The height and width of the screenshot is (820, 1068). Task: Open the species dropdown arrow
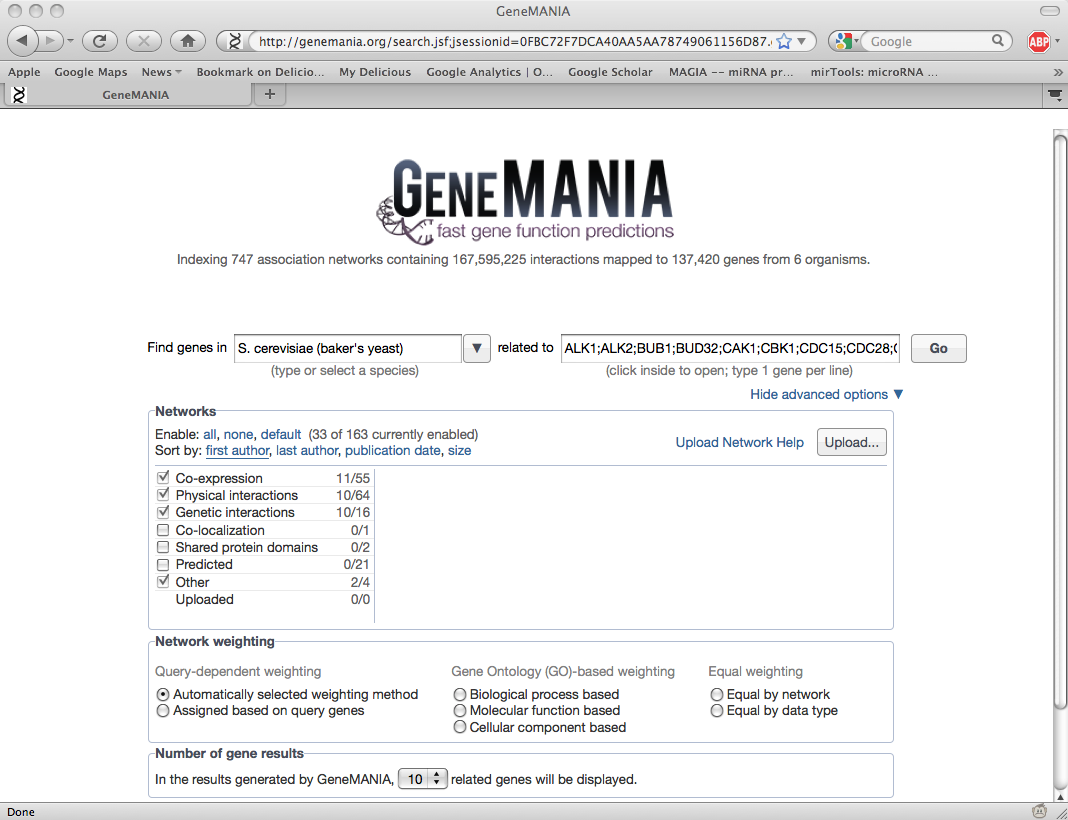click(x=477, y=348)
